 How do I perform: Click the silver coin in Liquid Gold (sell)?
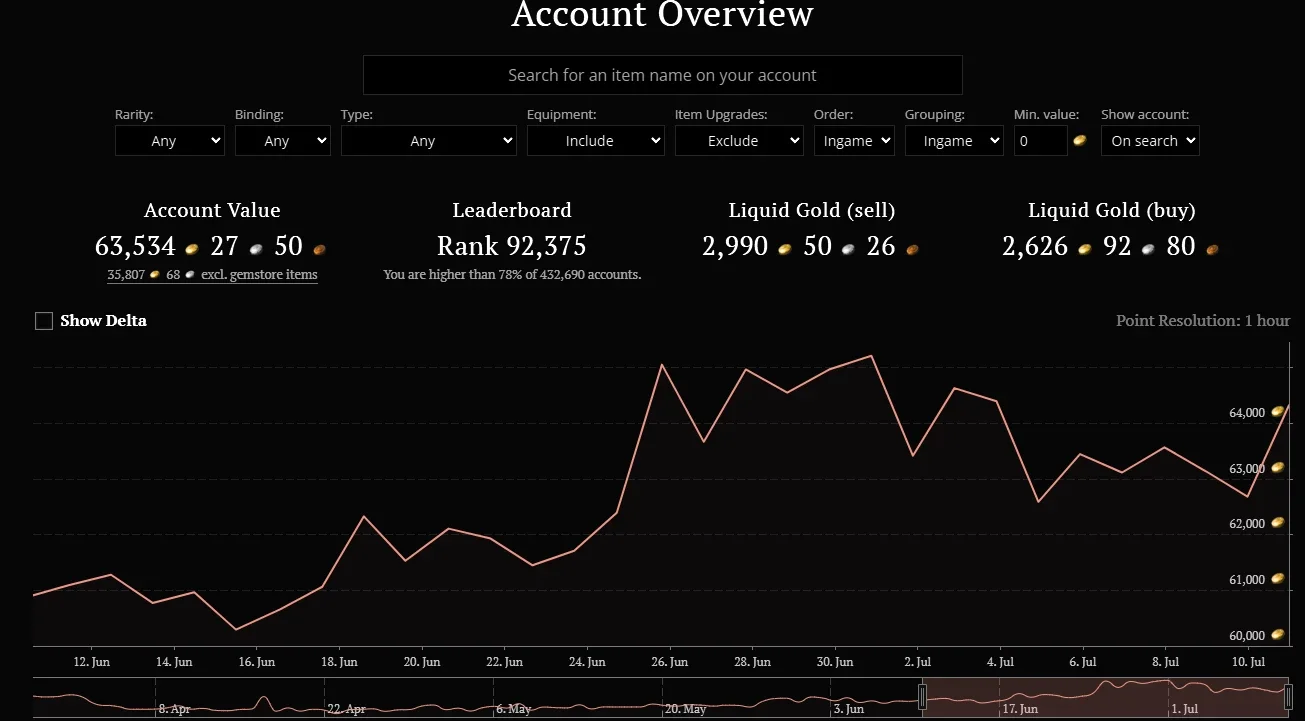click(848, 248)
